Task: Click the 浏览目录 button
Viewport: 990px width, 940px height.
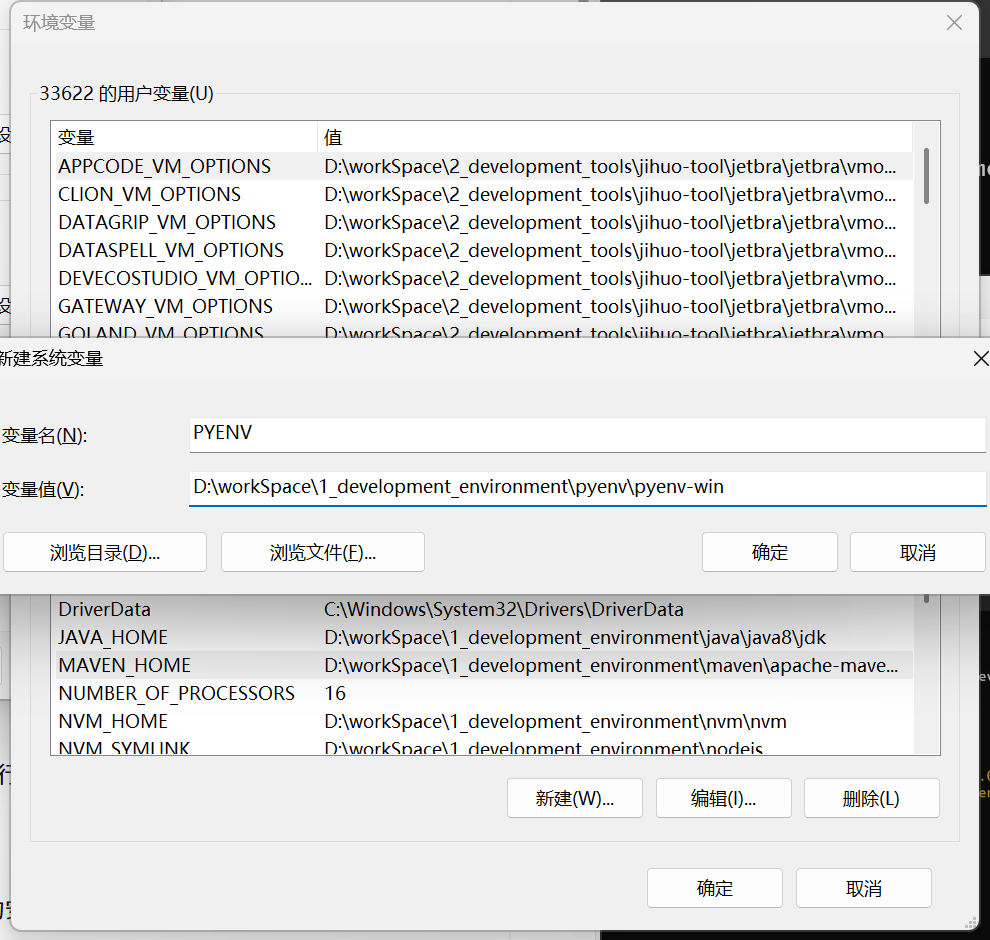Action: [105, 552]
